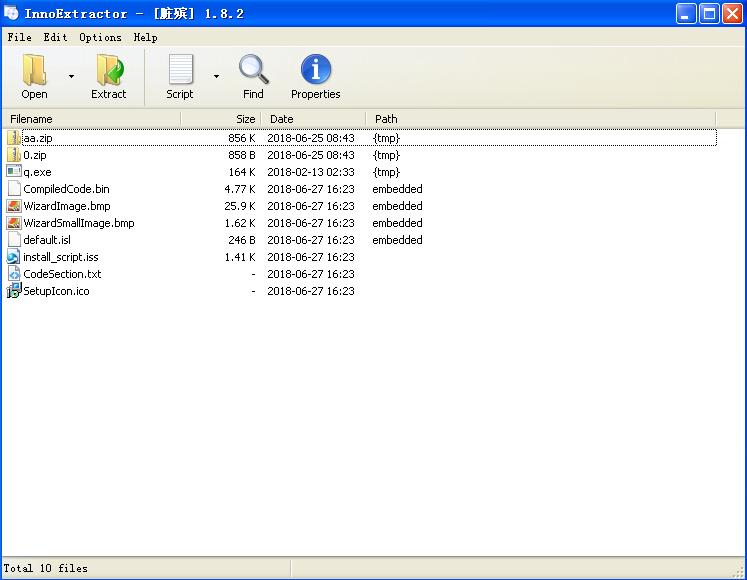
Task: Select the q.exe executable icon
Action: click(13, 172)
